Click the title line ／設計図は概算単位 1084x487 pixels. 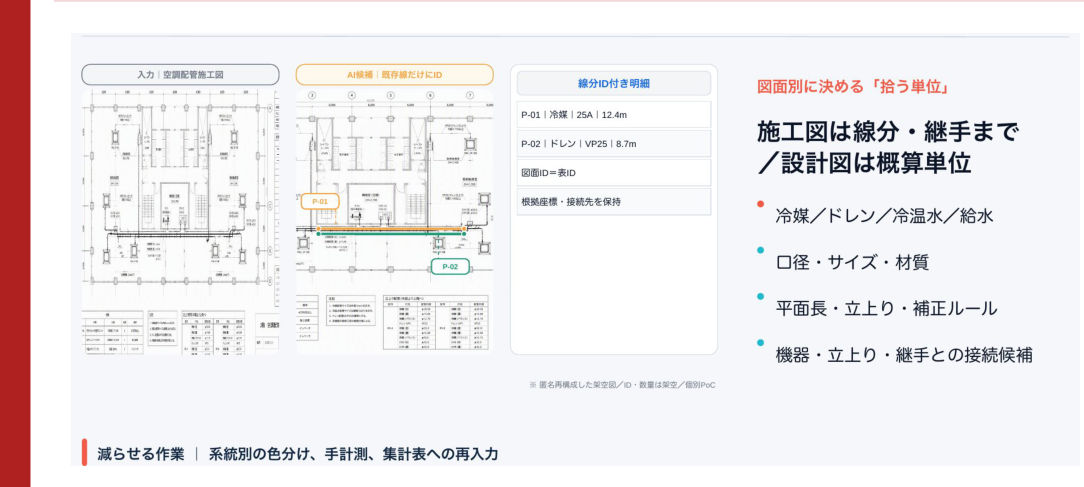[x=864, y=163]
